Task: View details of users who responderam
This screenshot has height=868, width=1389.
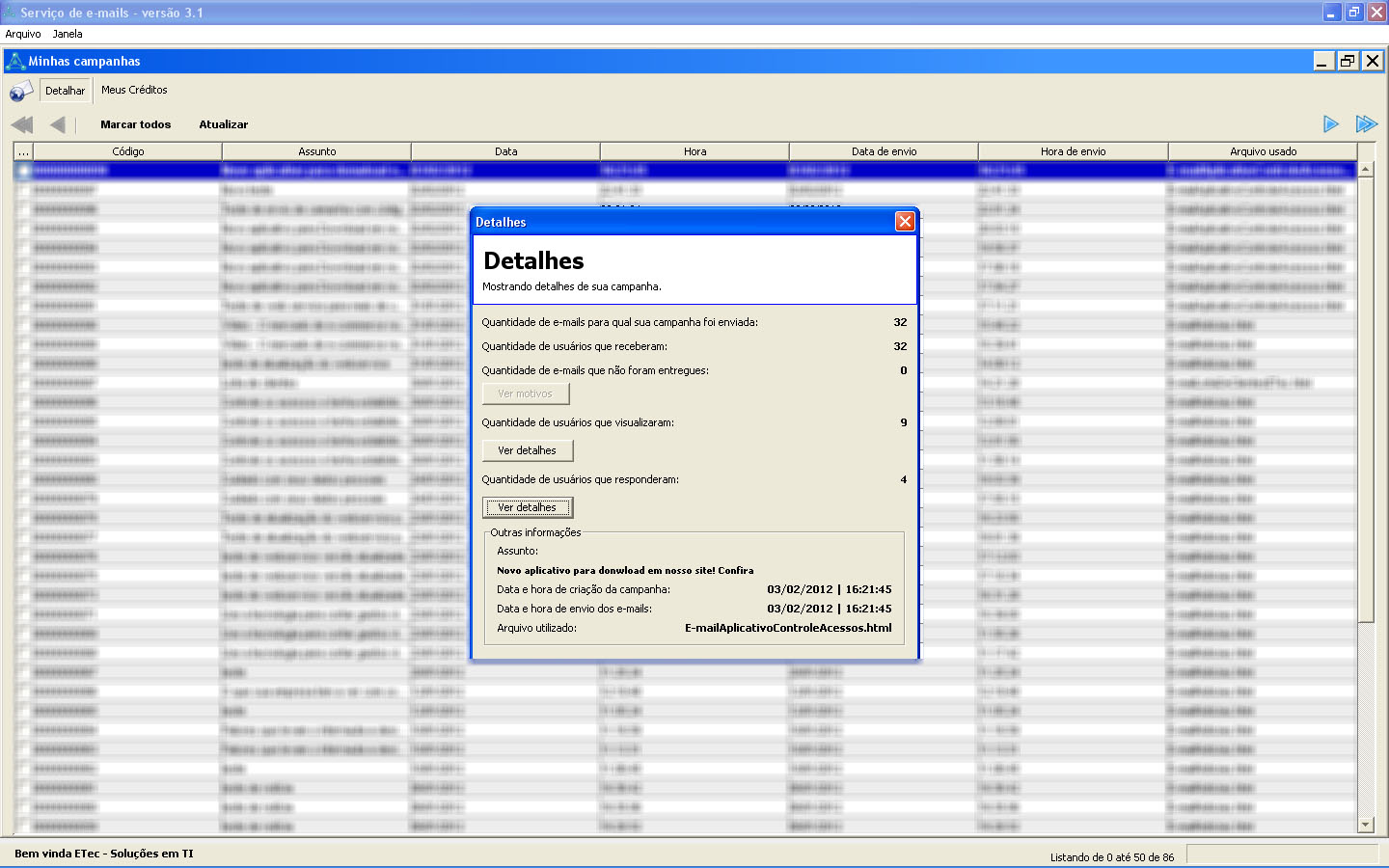Action: (x=527, y=507)
